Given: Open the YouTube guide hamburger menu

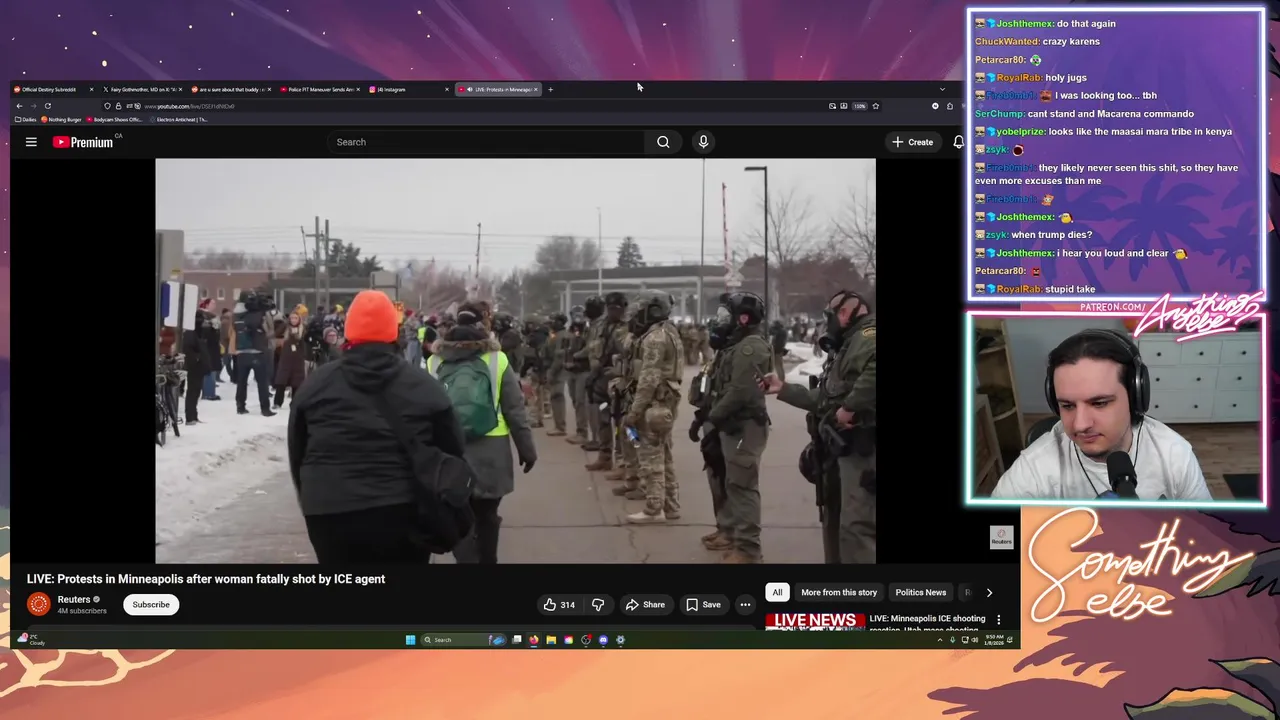Looking at the screenshot, I should [31, 142].
